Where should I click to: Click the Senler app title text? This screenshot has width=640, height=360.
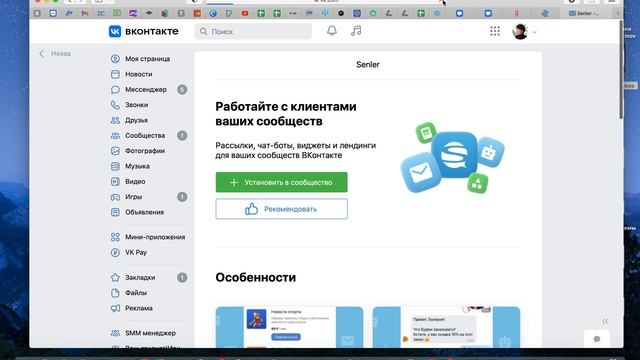pyautogui.click(x=368, y=64)
